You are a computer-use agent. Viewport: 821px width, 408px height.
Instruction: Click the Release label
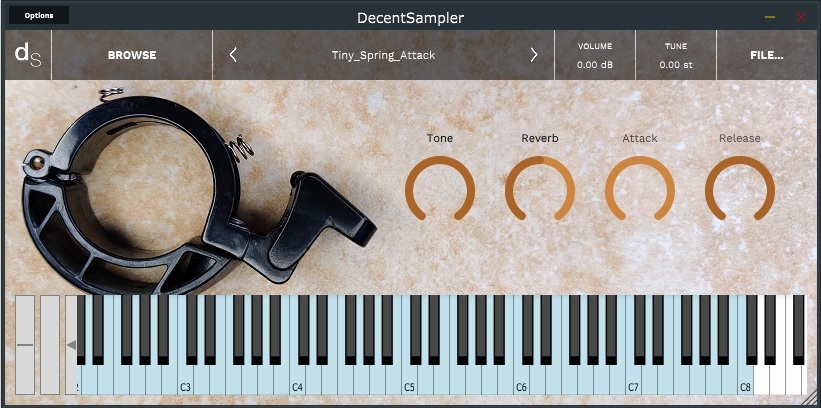(x=740, y=138)
